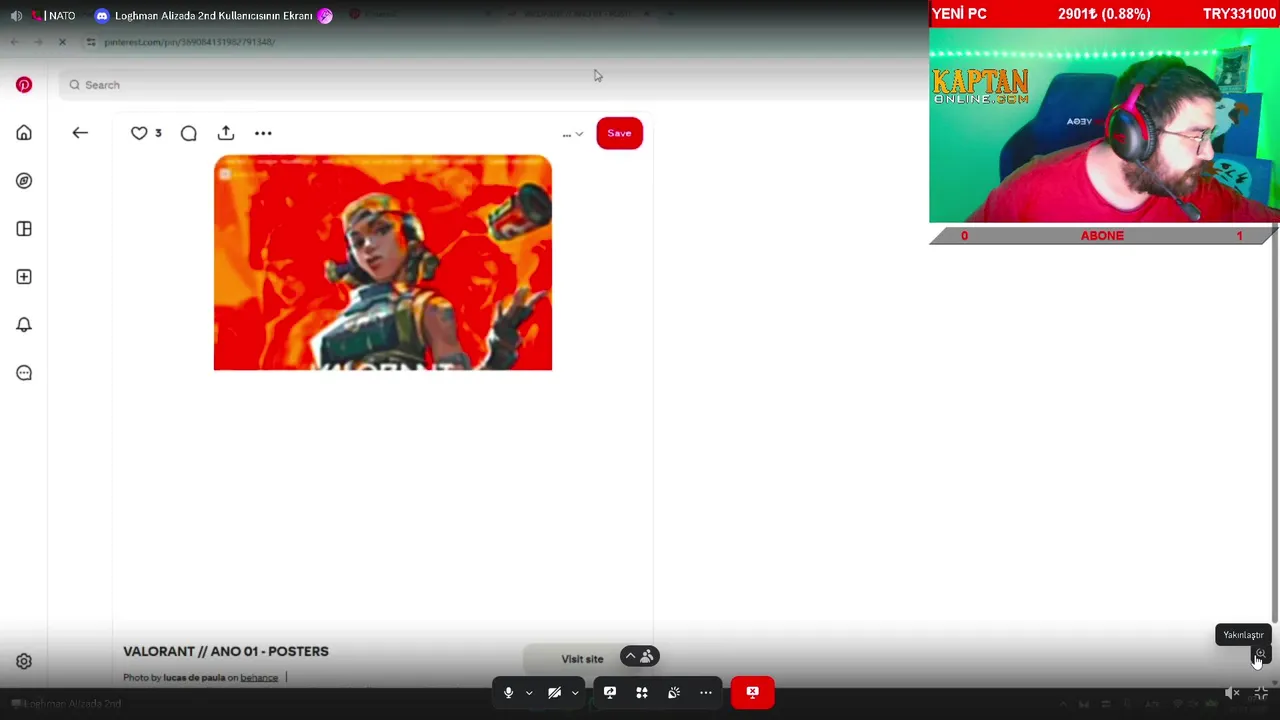Click the Kaptan Online webcam feed

tap(1104, 126)
